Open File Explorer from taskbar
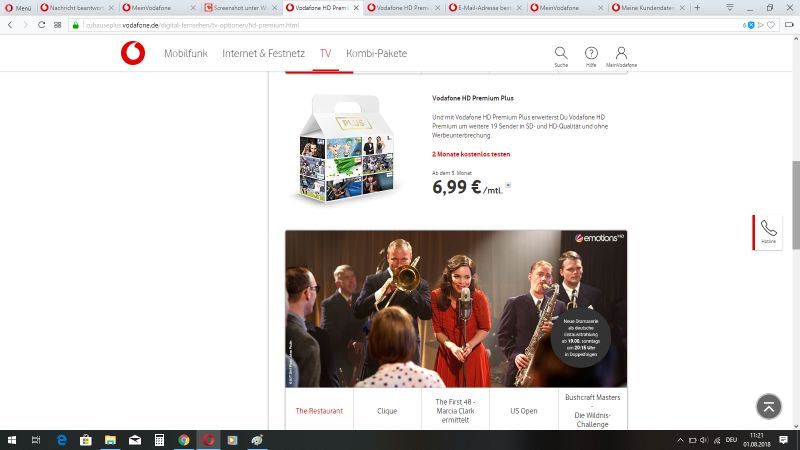The width and height of the screenshot is (800, 450). click(110, 440)
